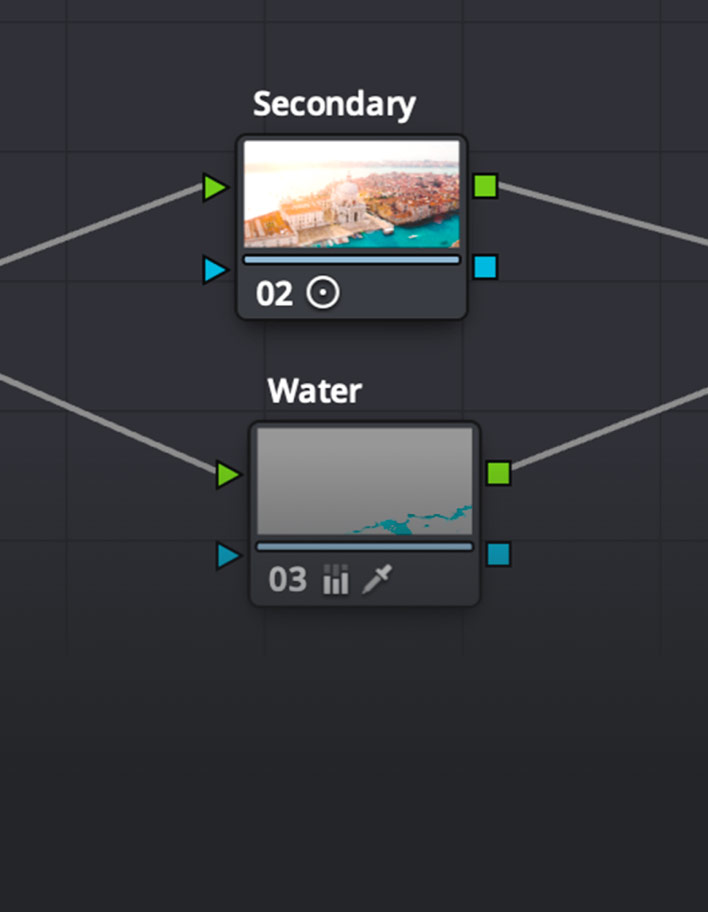The image size is (708, 912).
Task: Click the node number 03
Action: [287, 580]
